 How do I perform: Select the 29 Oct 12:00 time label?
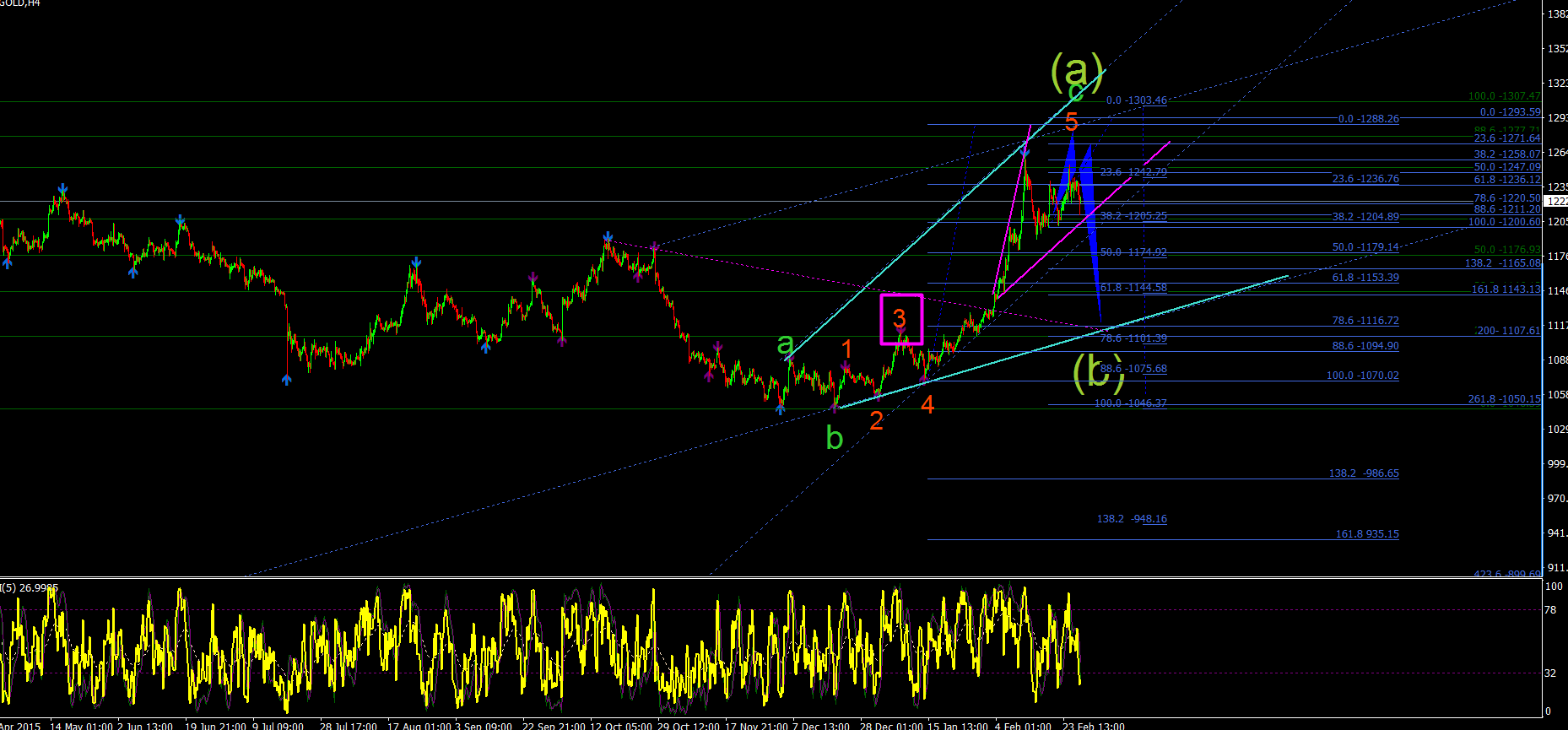click(689, 726)
